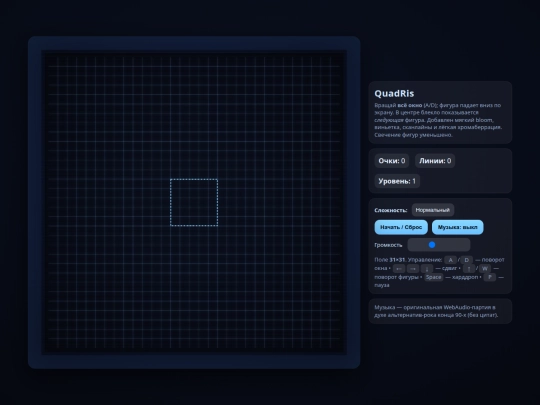Click the A key hint badge
The width and height of the screenshot is (540, 405).
(x=450, y=260)
